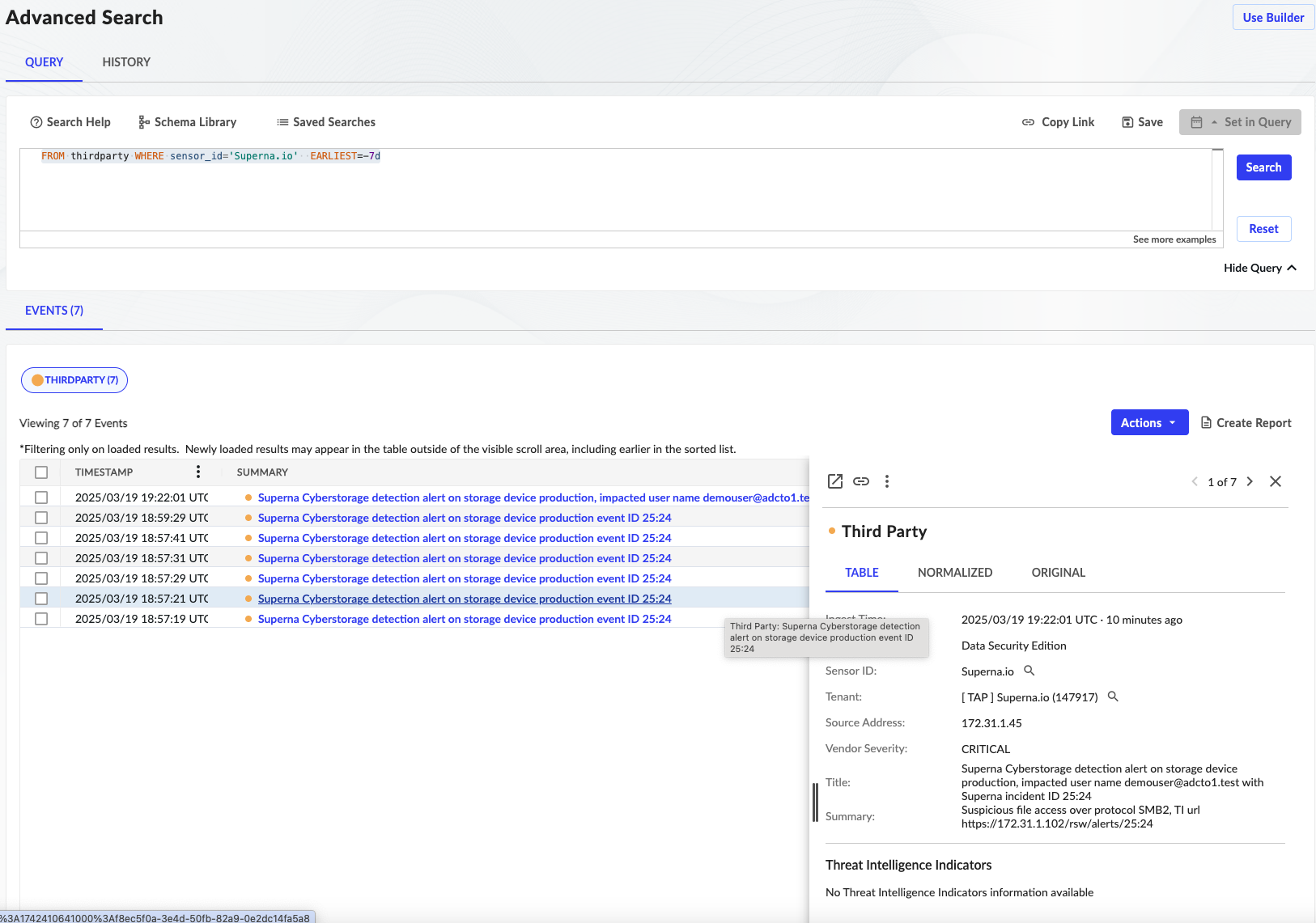
Task: Open the 18:57:41 alert summary link
Action: (x=465, y=538)
